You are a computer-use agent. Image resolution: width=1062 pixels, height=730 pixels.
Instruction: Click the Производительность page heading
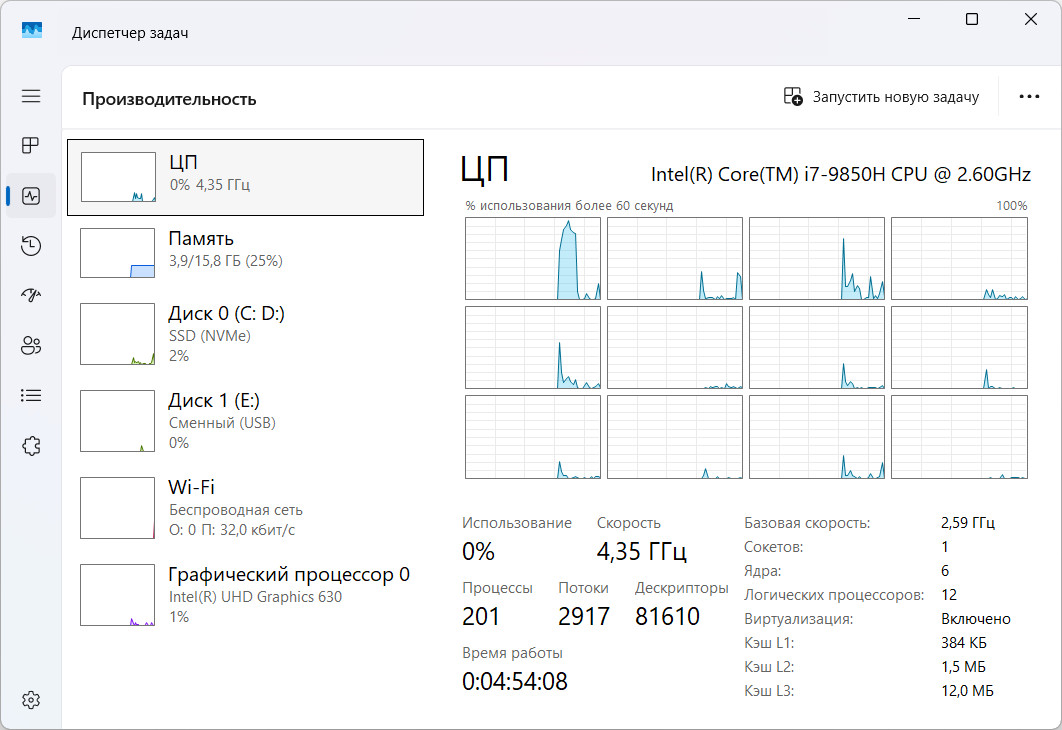pos(169,99)
